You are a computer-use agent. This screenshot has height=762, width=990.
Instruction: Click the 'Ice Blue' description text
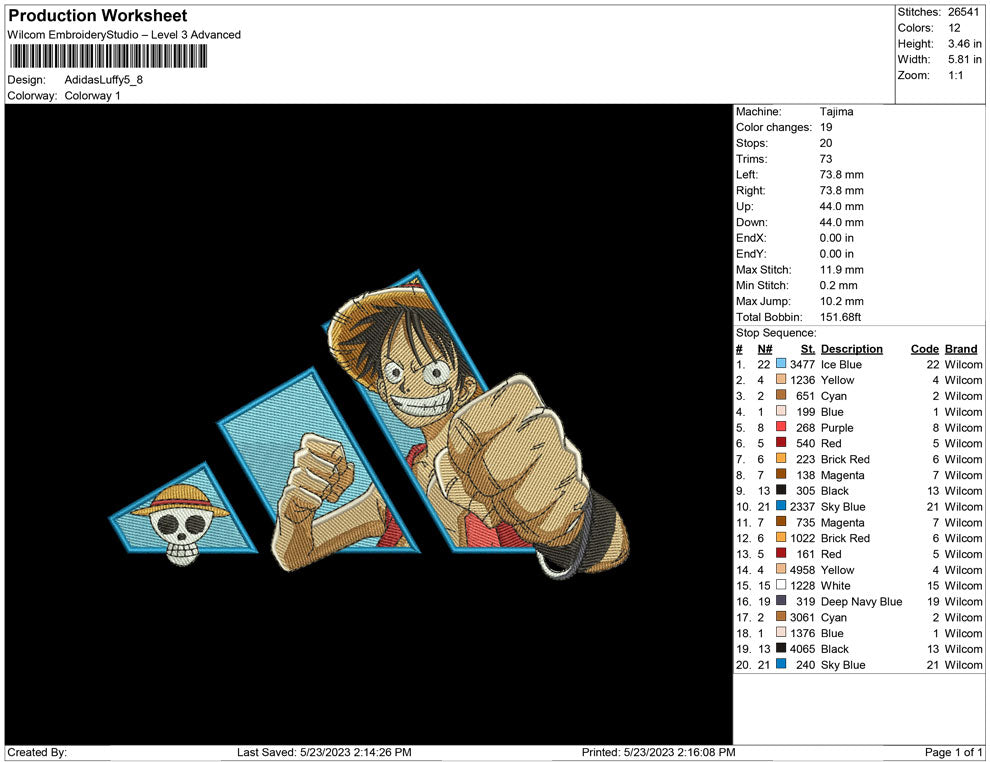[841, 364]
